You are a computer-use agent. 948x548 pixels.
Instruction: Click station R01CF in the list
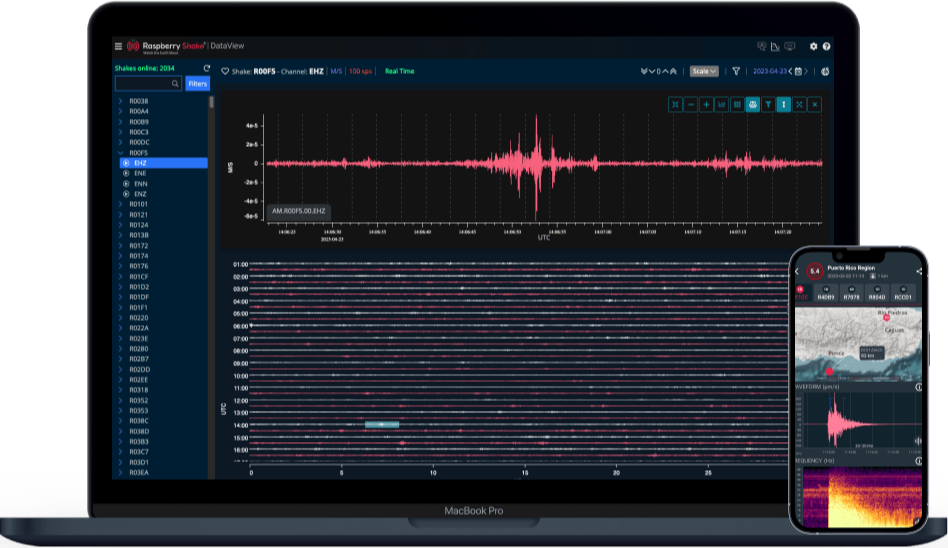tap(138, 276)
